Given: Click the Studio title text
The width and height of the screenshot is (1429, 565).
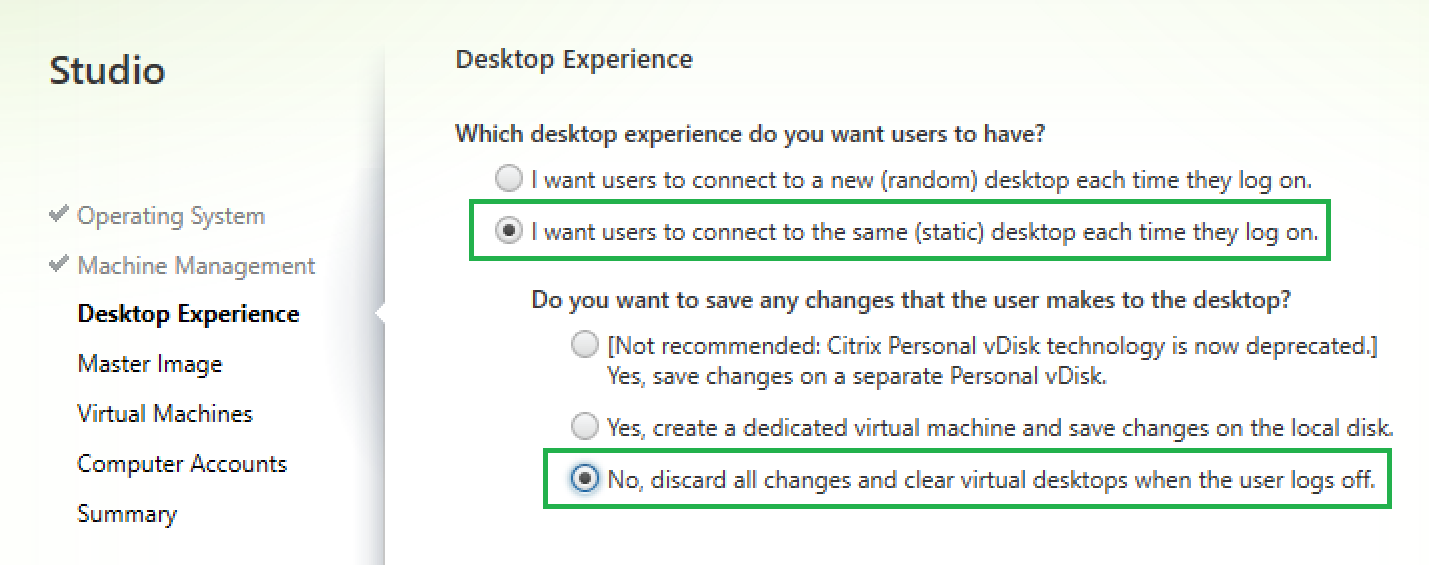Looking at the screenshot, I should (107, 71).
